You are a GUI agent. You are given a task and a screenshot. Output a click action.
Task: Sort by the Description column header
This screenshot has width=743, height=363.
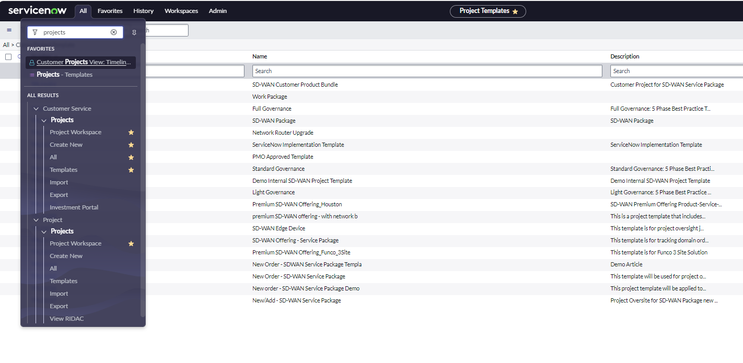[x=625, y=56]
